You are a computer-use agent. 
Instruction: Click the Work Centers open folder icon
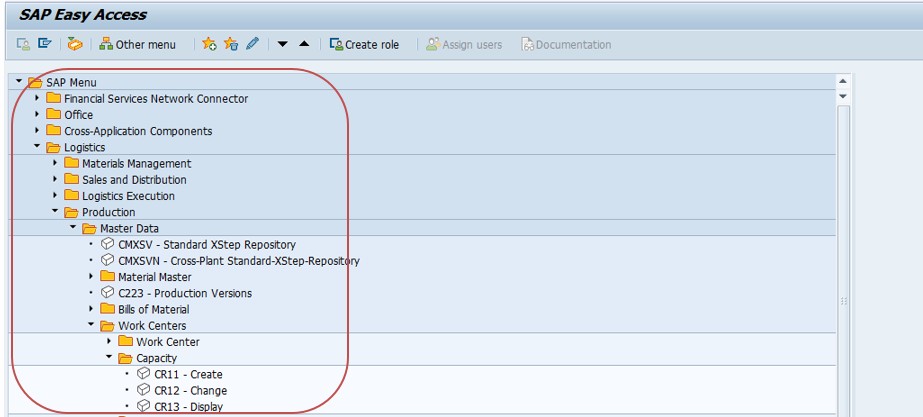click(x=108, y=326)
